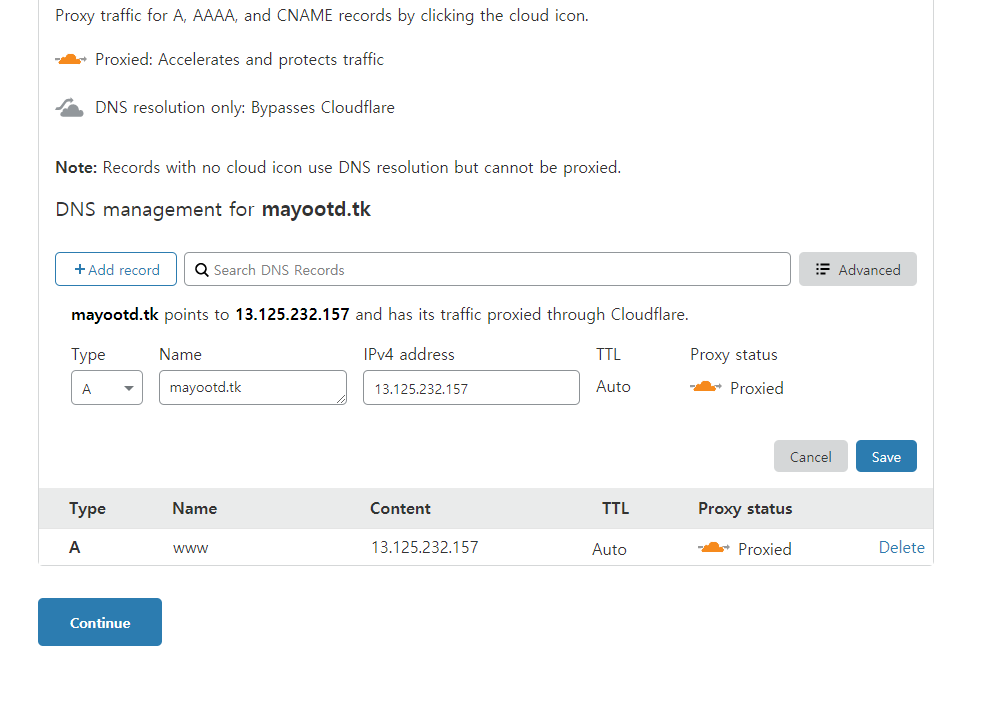
Task: Click the TTL column header in records table
Action: (615, 508)
